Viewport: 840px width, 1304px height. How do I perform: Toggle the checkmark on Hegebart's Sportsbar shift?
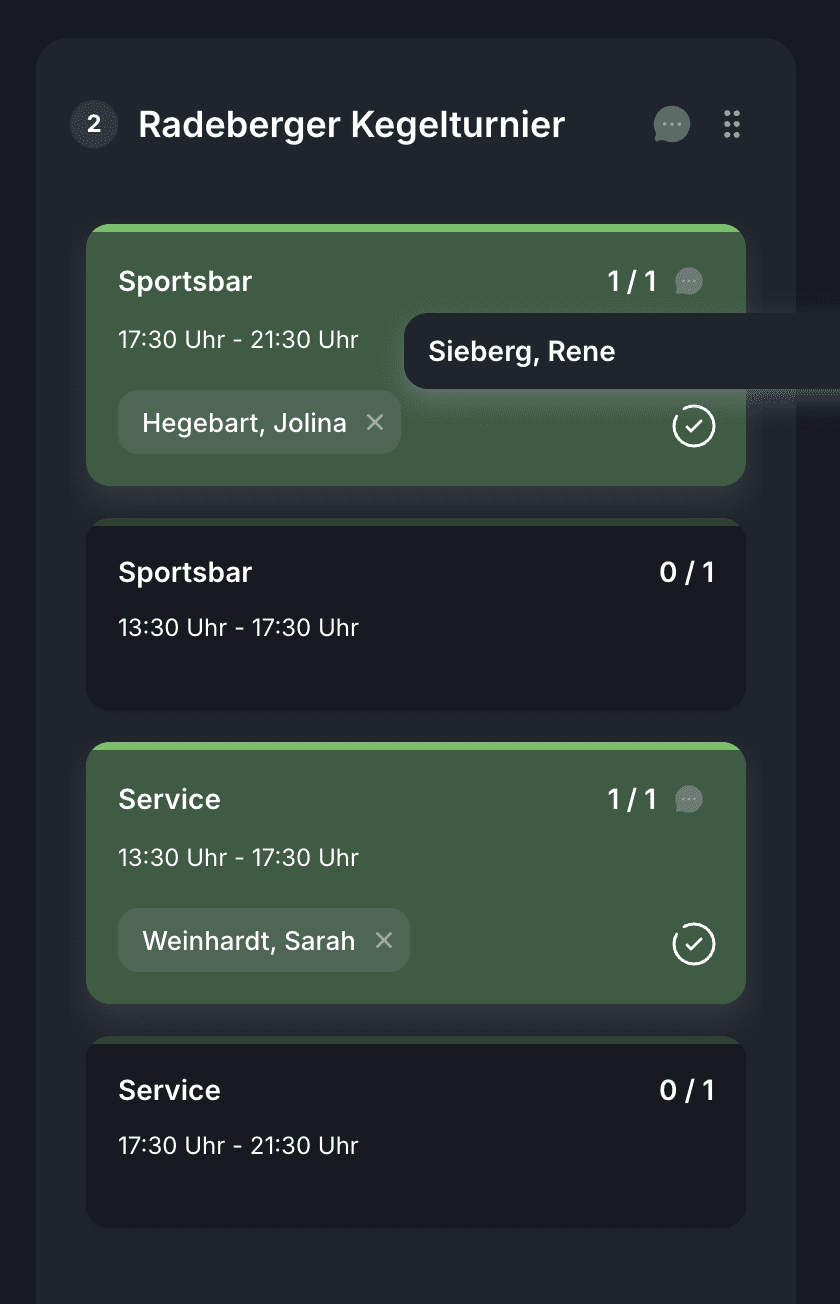click(694, 426)
